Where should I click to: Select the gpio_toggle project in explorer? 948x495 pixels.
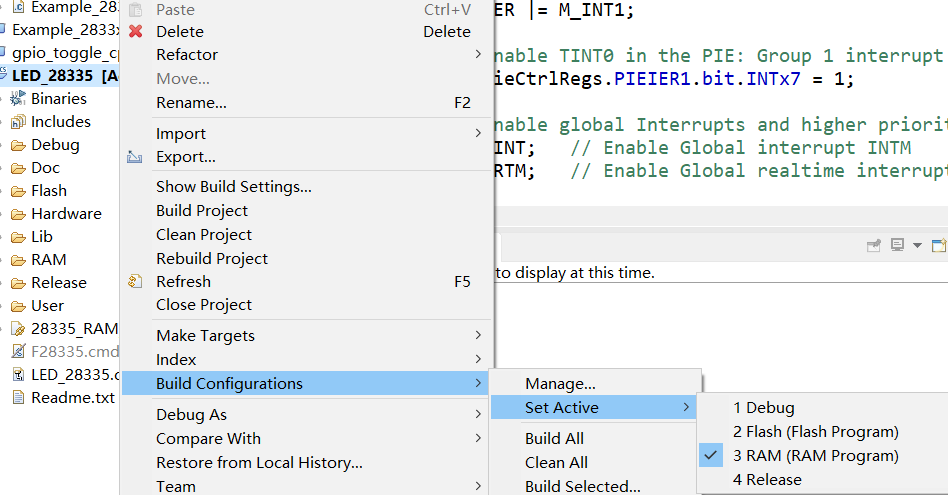[65, 53]
